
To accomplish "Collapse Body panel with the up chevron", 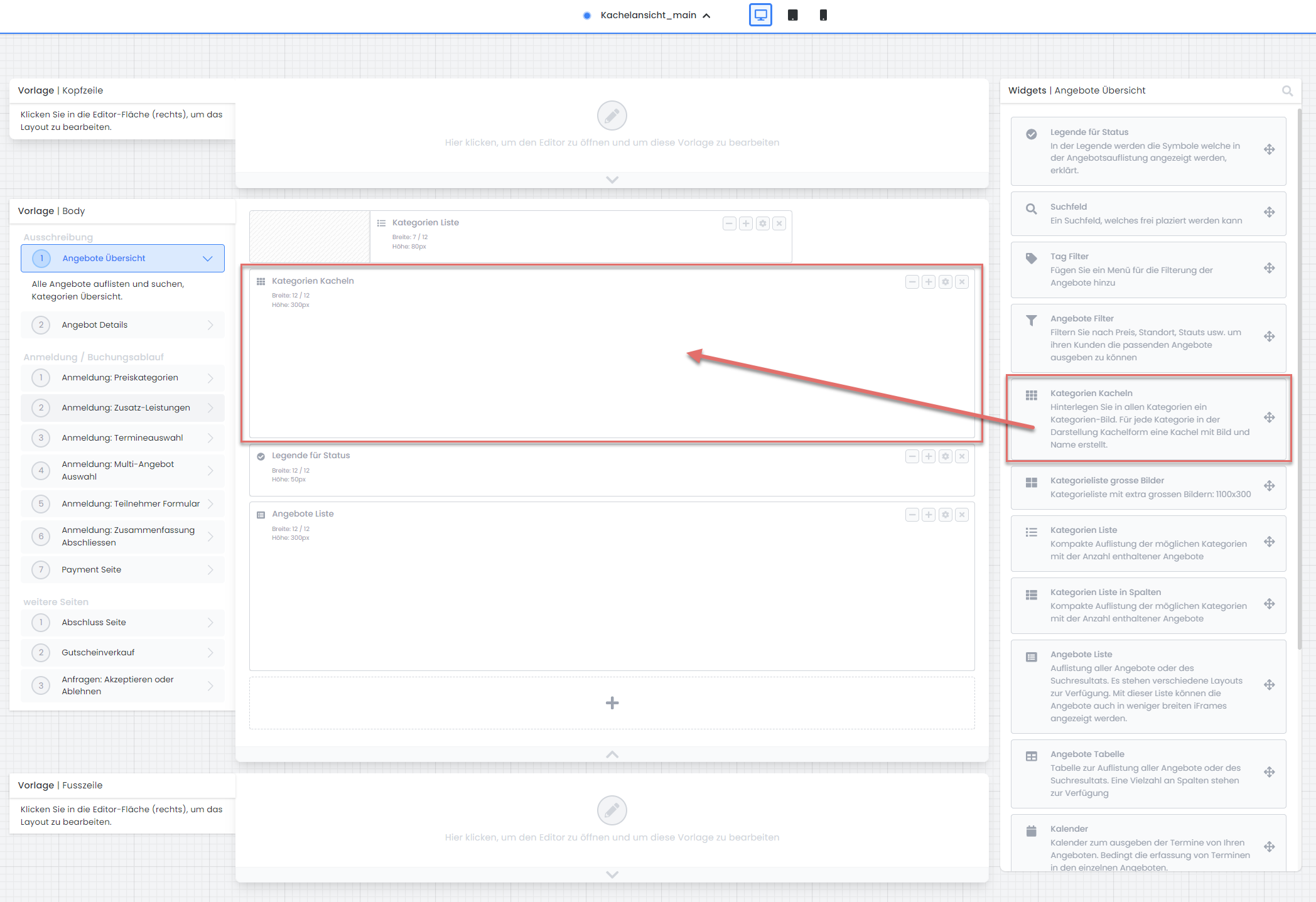I will [612, 754].
